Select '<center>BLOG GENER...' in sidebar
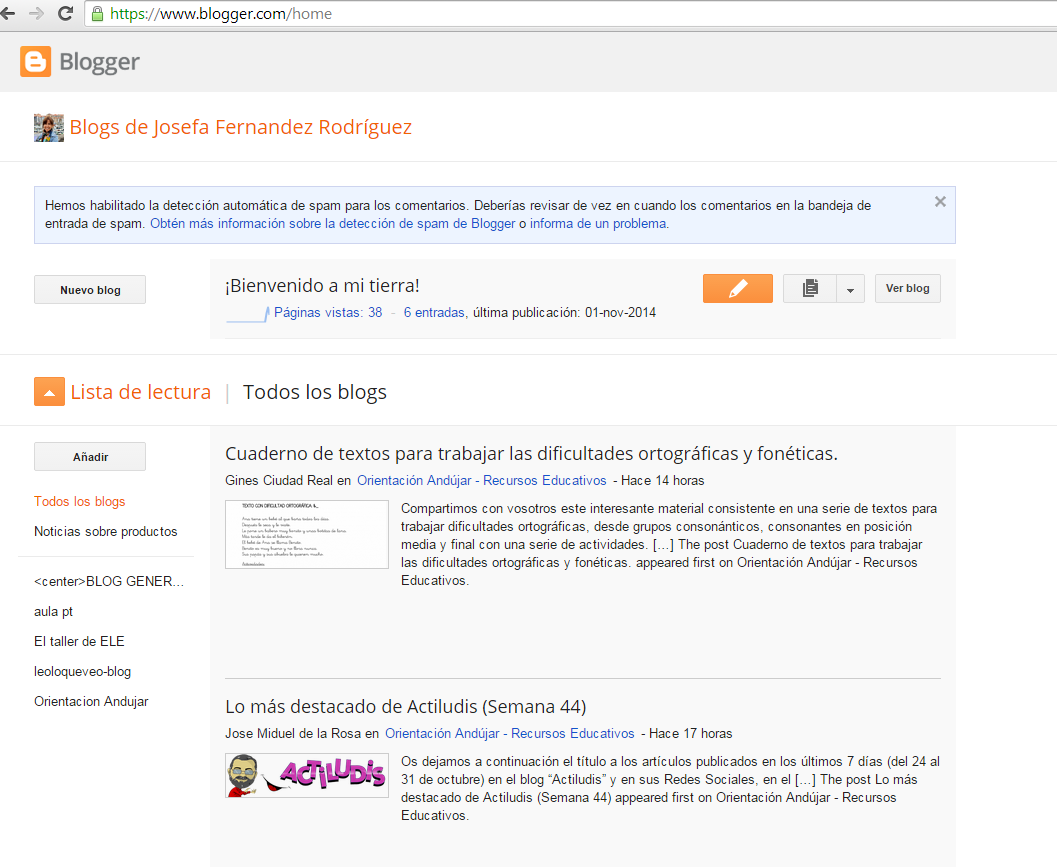Viewport: 1057px width, 867px height. [x=109, y=581]
